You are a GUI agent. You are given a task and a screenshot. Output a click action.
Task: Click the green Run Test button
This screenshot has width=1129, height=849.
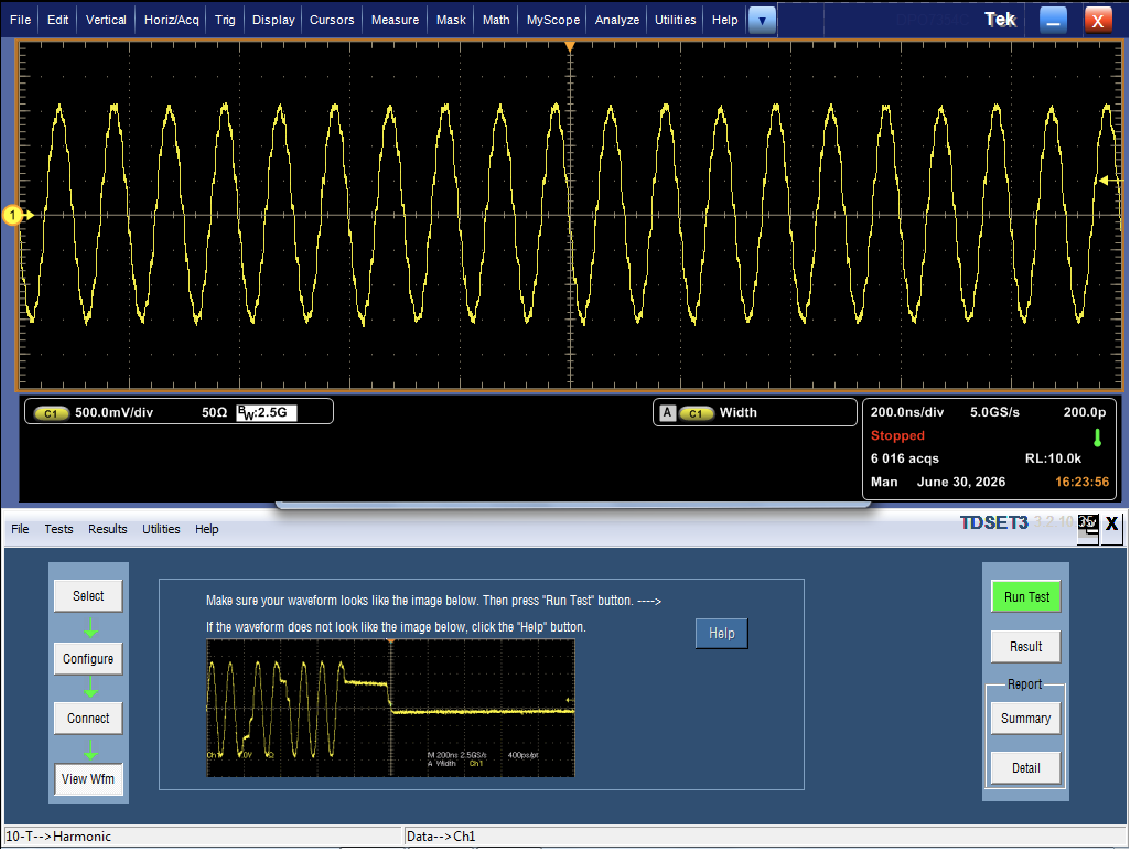coord(1026,597)
